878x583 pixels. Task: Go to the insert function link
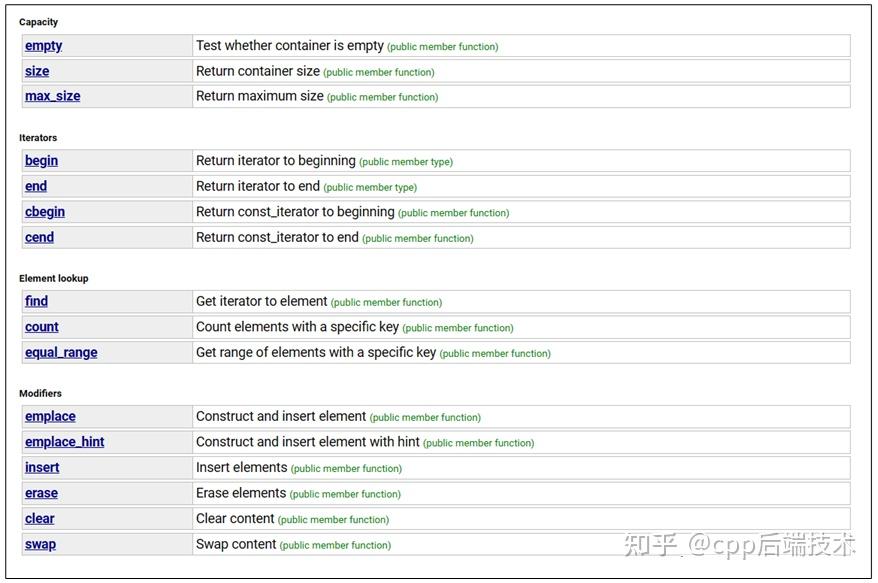click(x=42, y=467)
